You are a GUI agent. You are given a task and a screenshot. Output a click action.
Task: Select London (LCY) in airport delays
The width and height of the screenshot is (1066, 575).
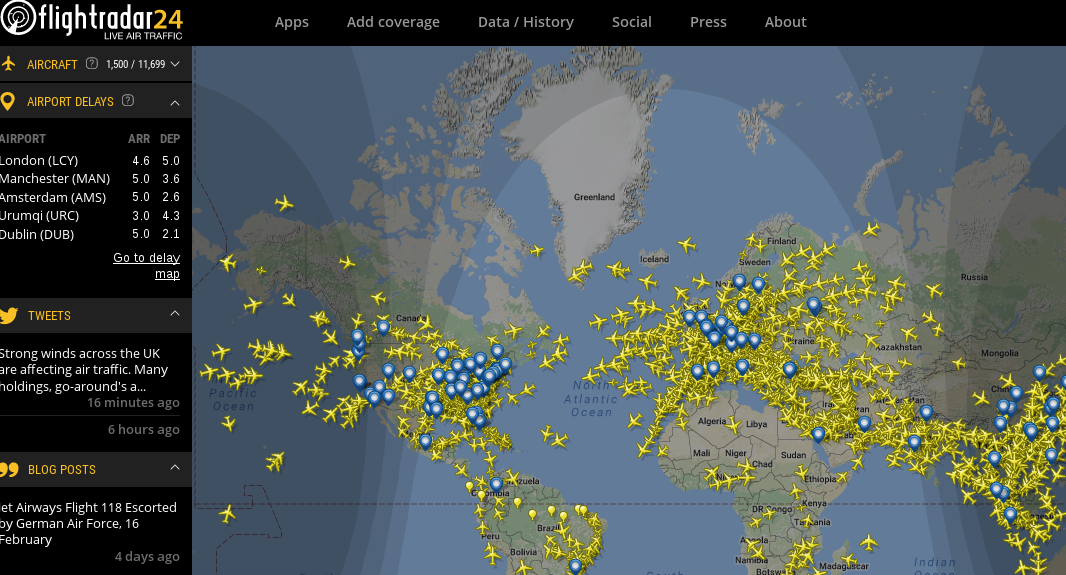coord(40,160)
